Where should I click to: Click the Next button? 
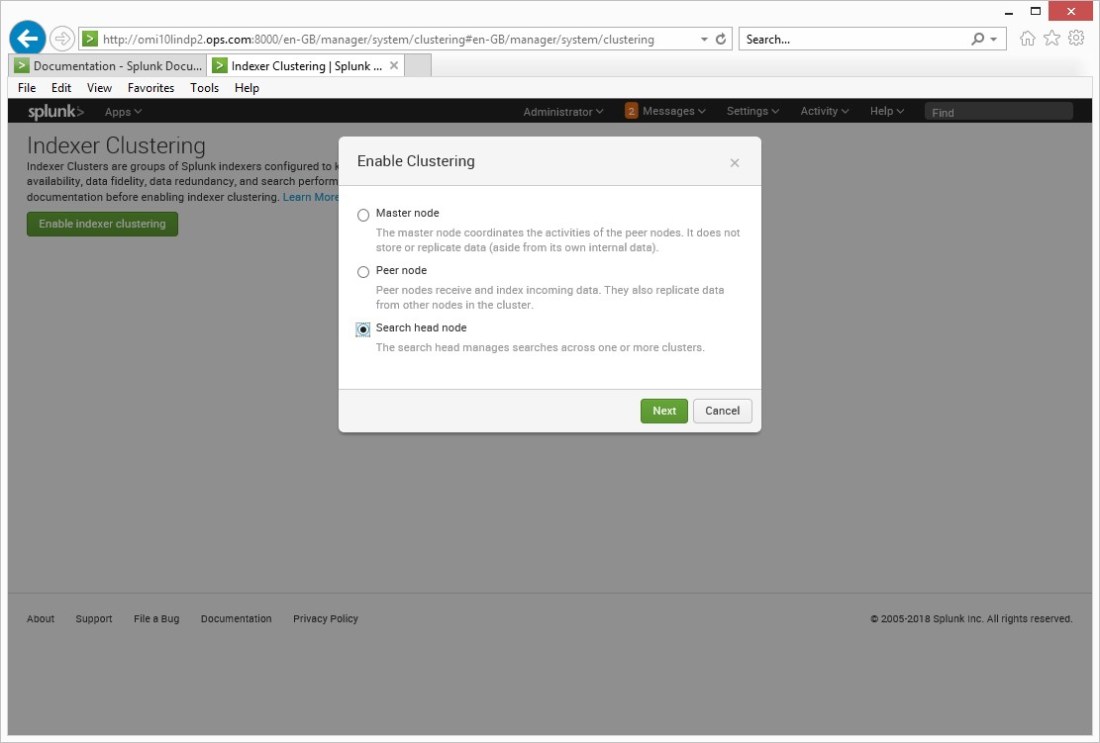tap(664, 410)
